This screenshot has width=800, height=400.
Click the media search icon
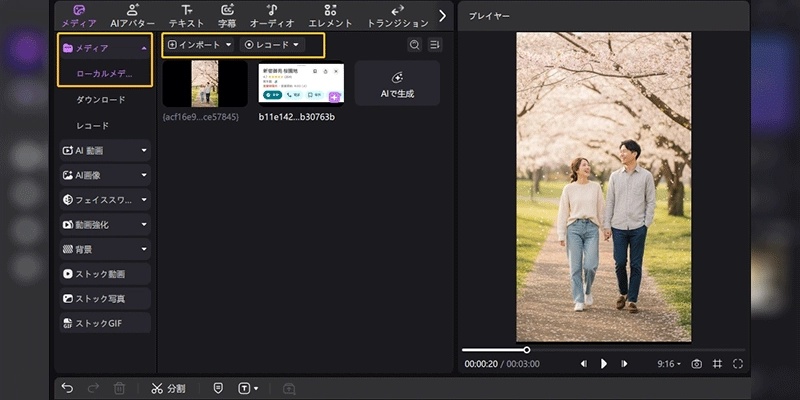[x=415, y=45]
